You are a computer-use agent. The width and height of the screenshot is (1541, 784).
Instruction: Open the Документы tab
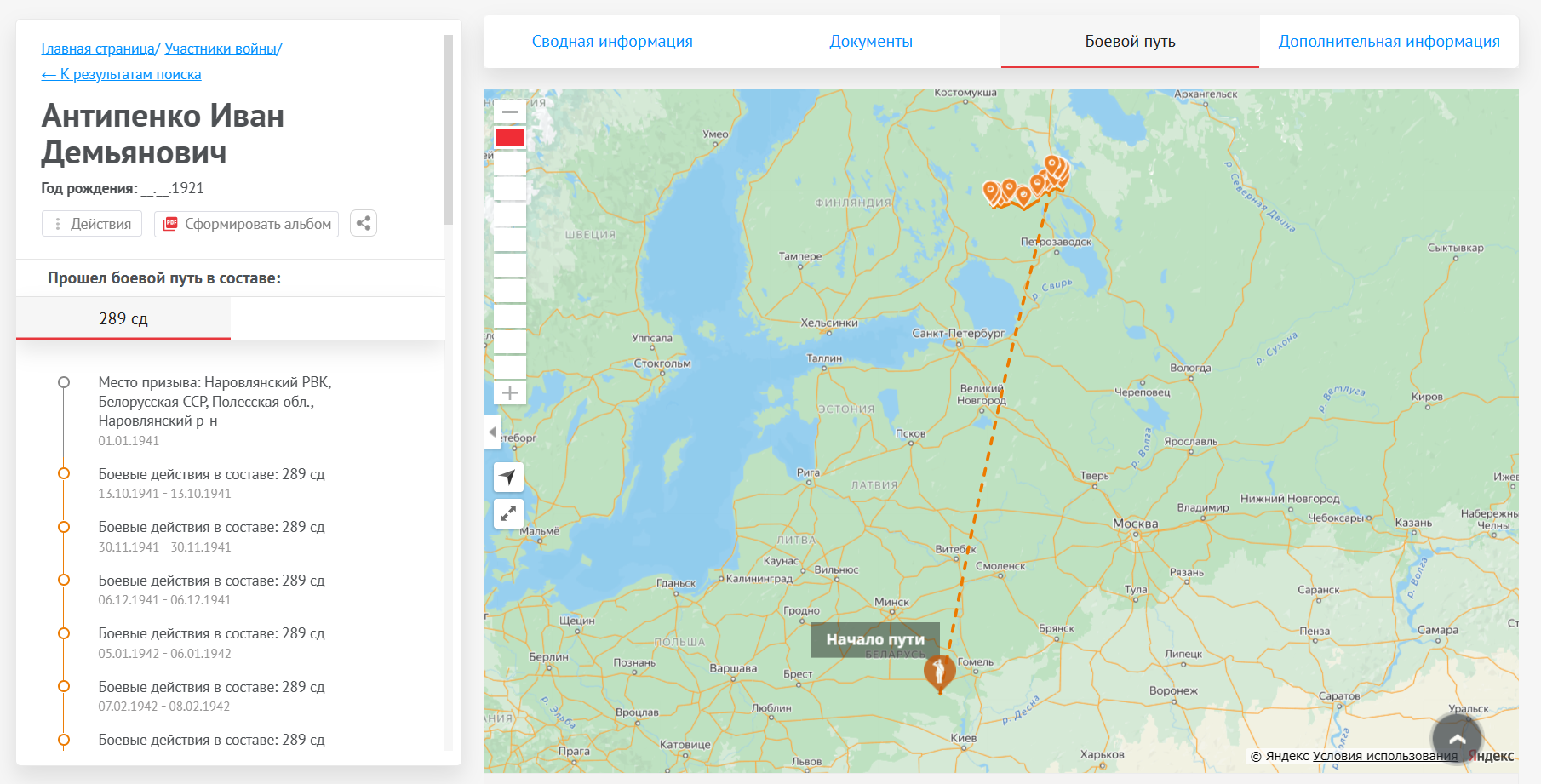(871, 42)
